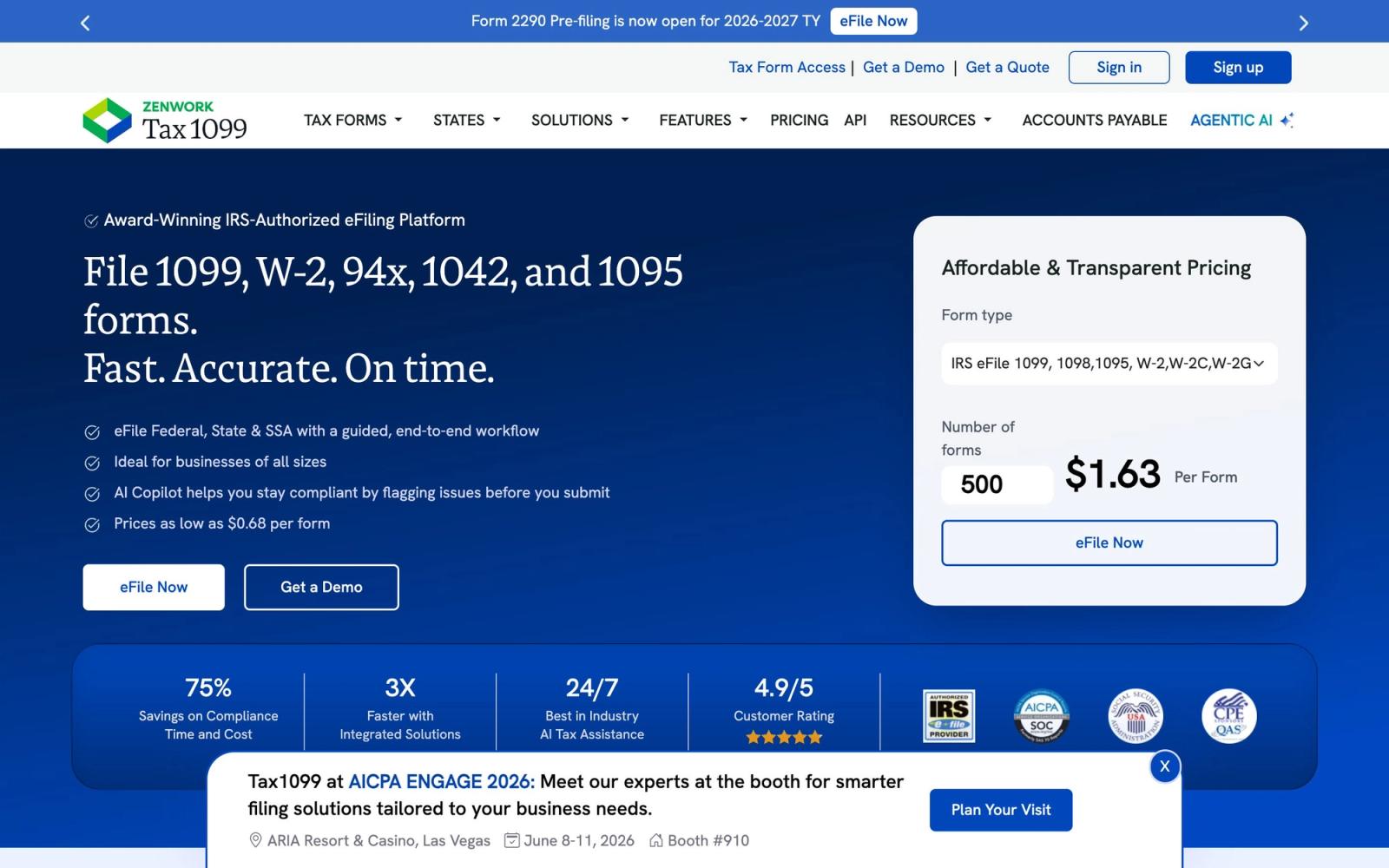Expand the STATES dropdown menu
This screenshot has width=1389, height=868.
tap(467, 120)
